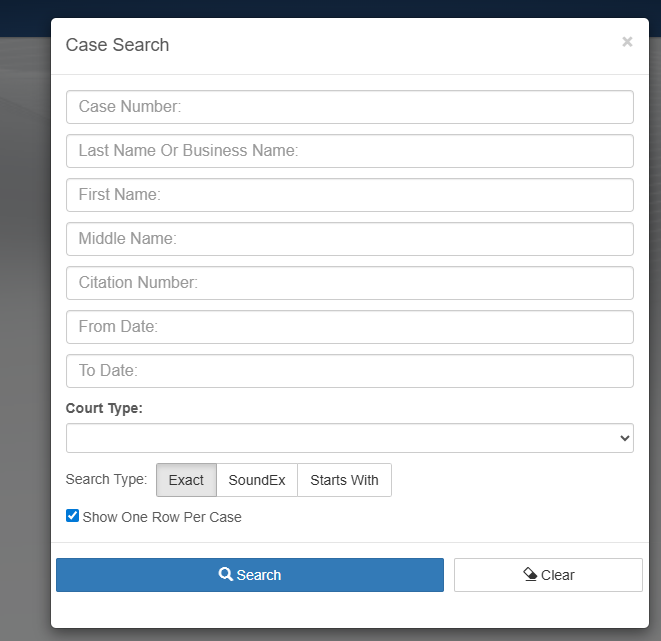Toggle the Show One Row Per Case checkbox
Viewport: 661px width, 641px height.
72,516
